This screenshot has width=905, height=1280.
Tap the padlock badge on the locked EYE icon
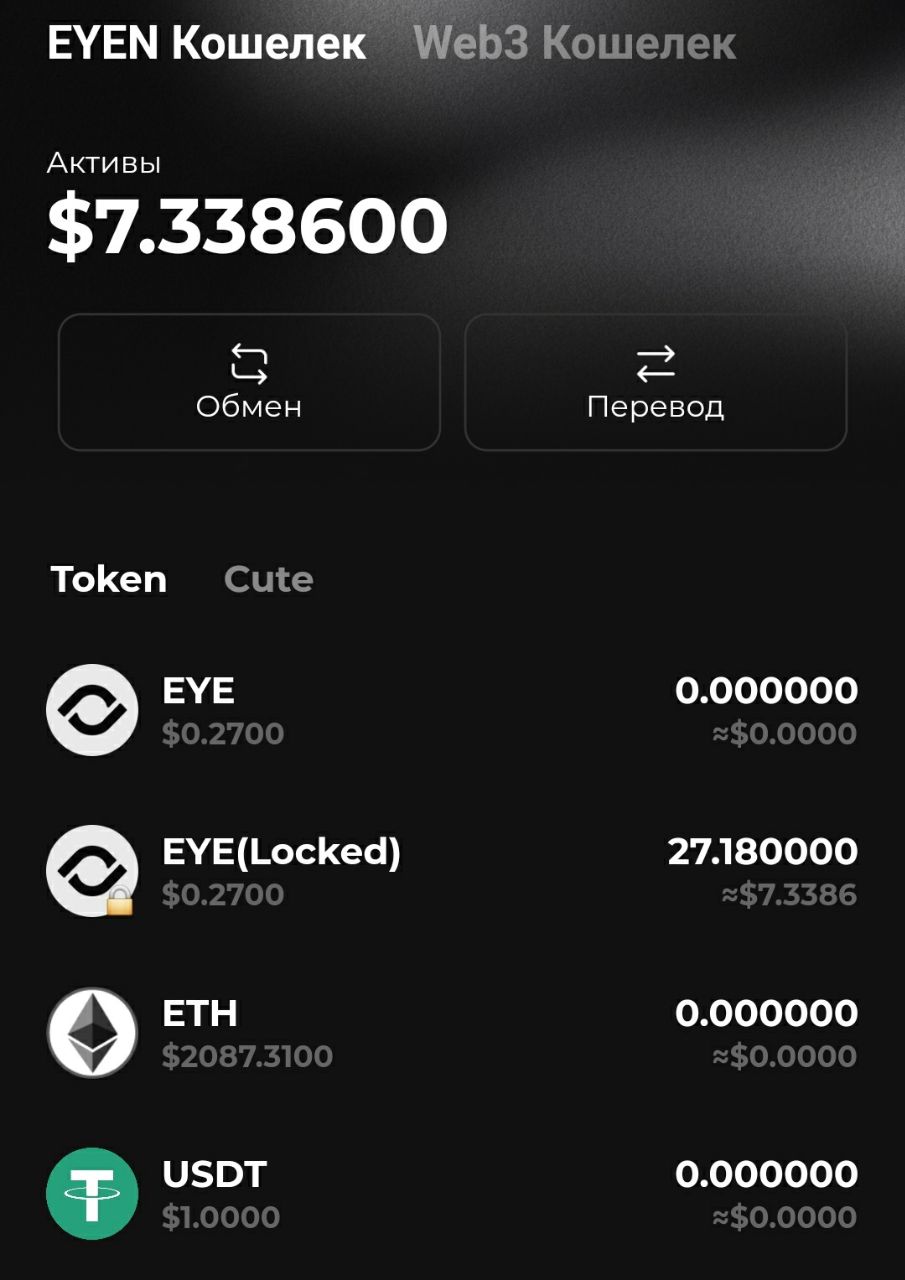(120, 902)
